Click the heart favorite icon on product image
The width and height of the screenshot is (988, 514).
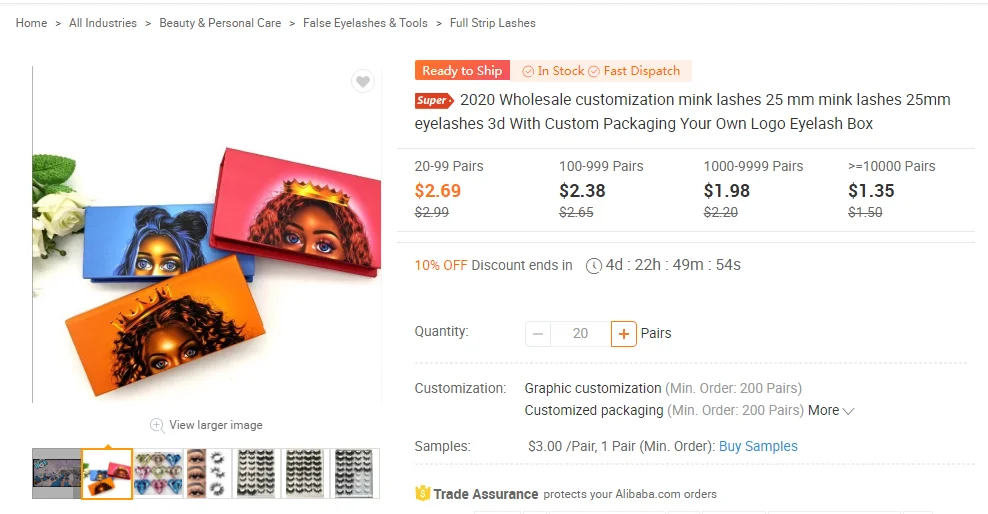pyautogui.click(x=363, y=82)
